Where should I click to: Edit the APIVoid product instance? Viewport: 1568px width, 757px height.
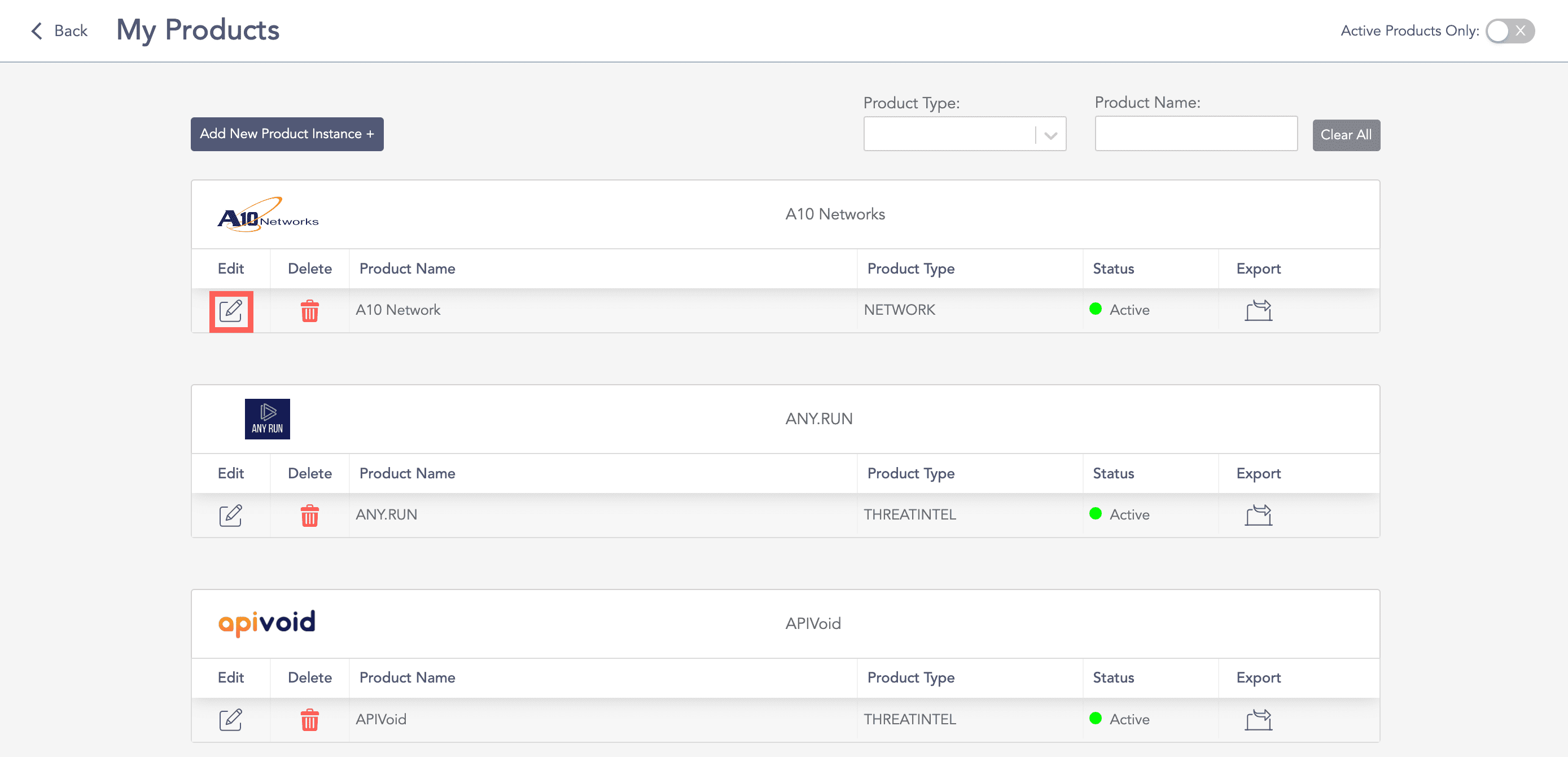[231, 720]
